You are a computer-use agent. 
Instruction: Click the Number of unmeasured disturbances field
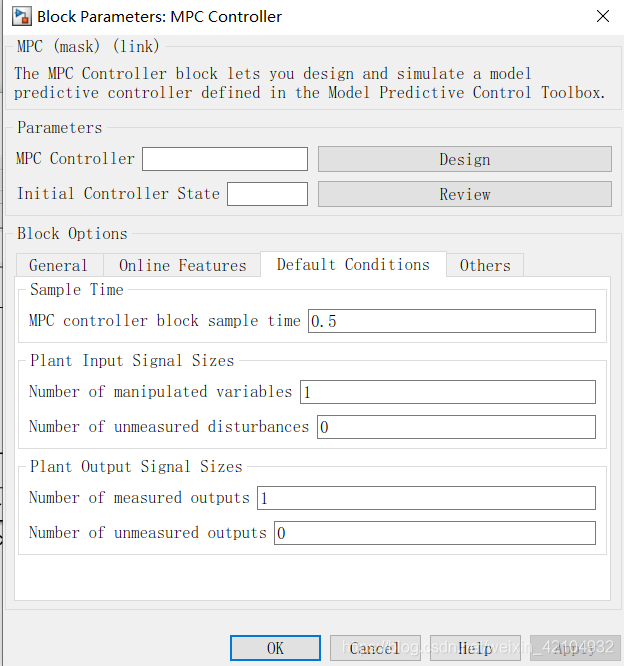tap(456, 427)
